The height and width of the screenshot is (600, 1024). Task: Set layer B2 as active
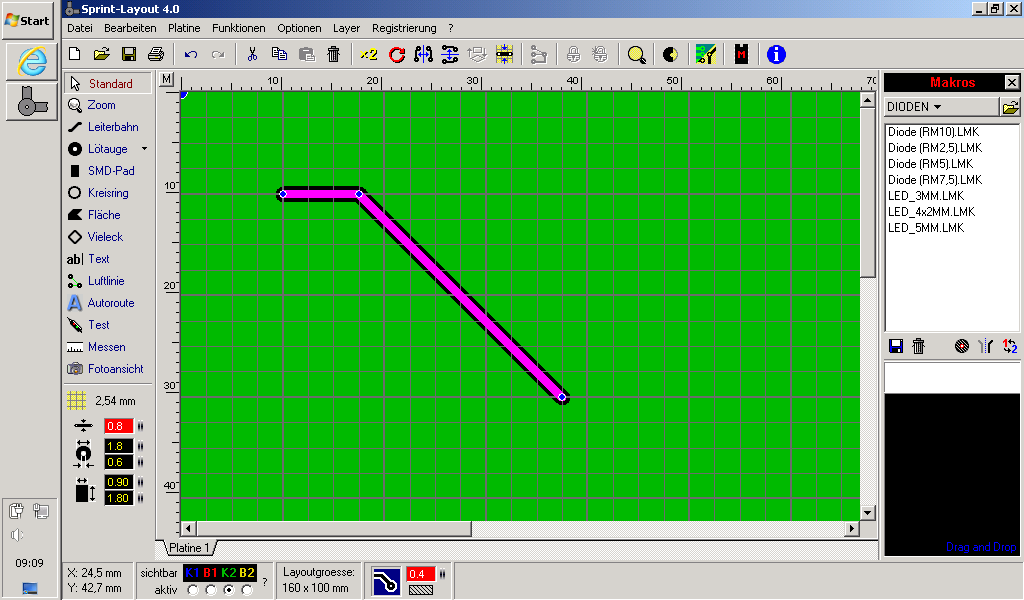pos(247,590)
